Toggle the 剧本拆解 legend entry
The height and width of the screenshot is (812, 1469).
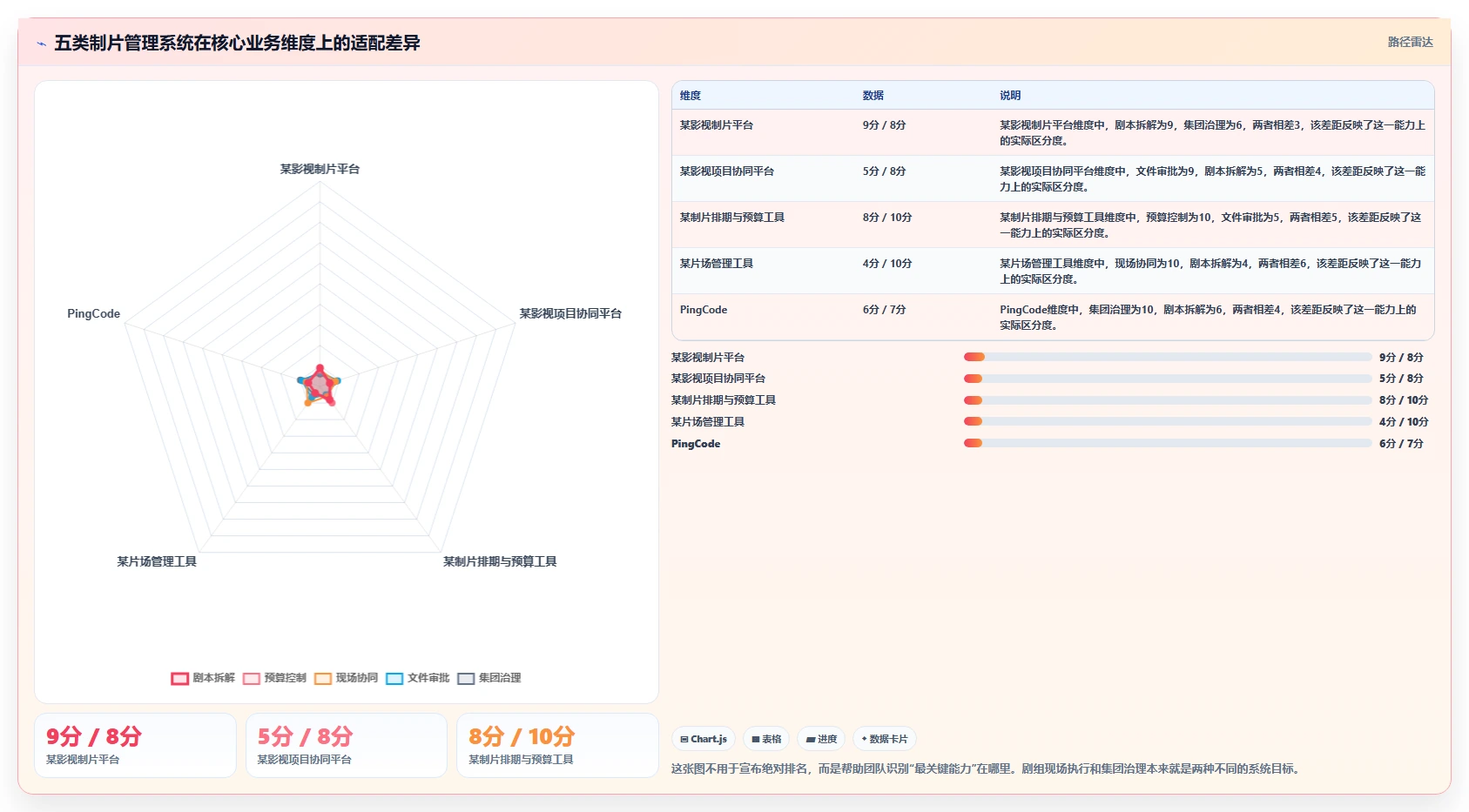tap(203, 678)
